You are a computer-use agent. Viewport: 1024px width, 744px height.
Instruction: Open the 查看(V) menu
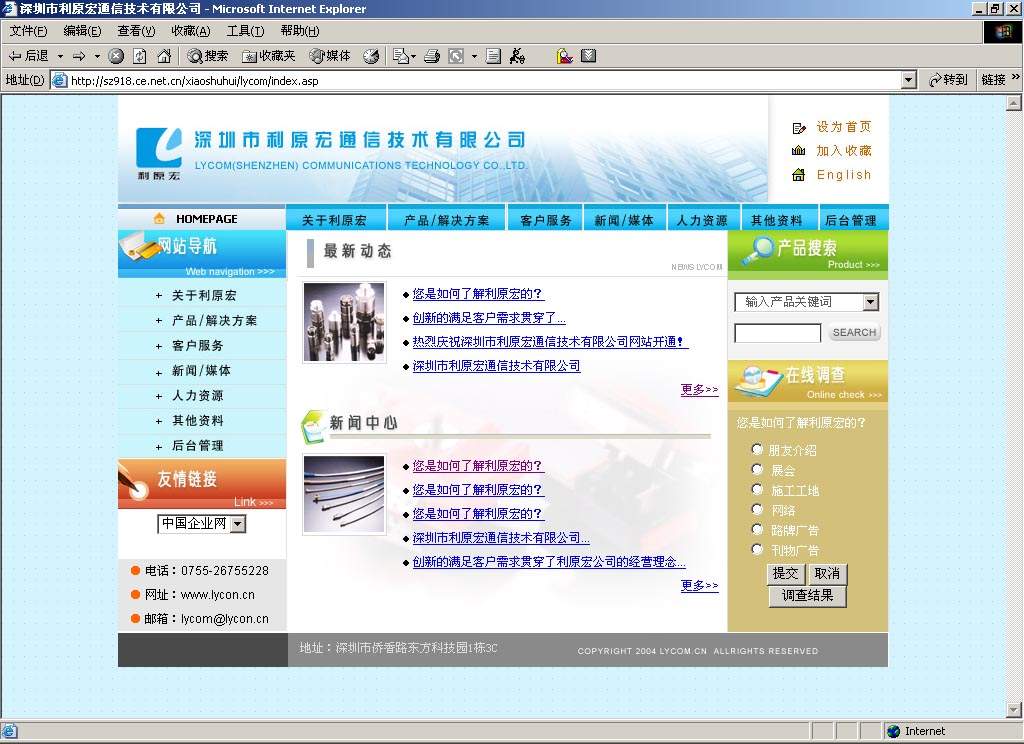tap(136, 31)
